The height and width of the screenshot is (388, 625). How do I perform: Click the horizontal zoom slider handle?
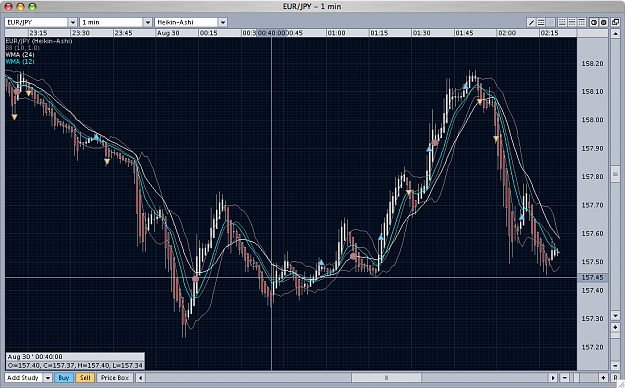click(x=576, y=378)
